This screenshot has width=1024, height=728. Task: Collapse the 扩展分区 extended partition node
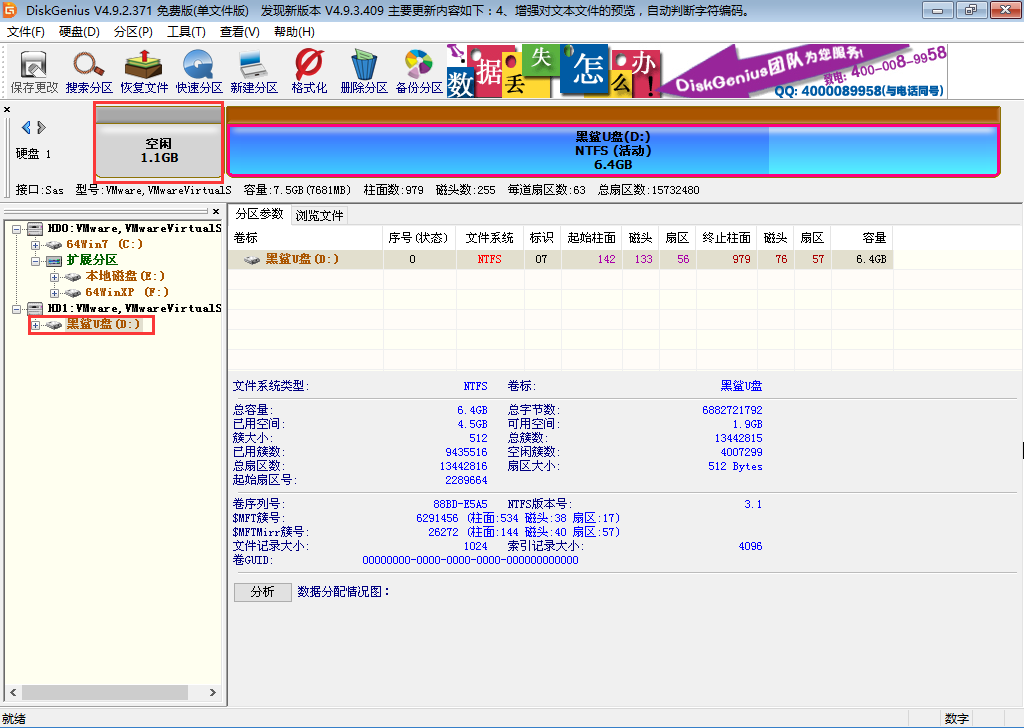click(x=36, y=260)
